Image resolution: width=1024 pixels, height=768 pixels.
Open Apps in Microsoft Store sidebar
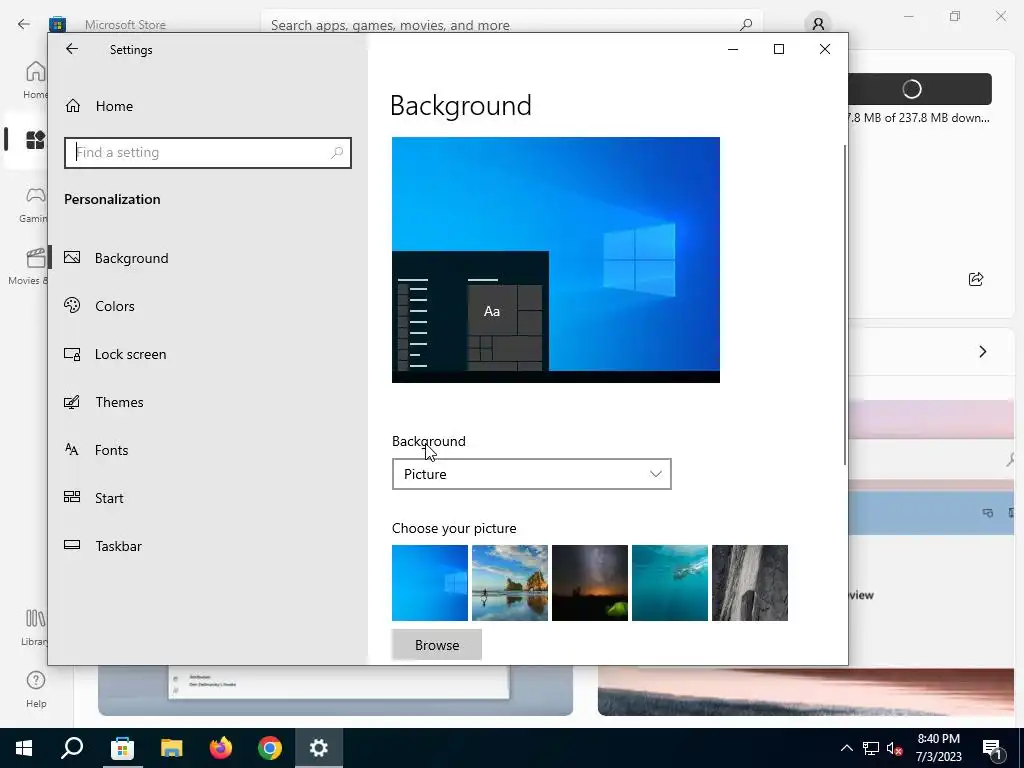click(35, 140)
